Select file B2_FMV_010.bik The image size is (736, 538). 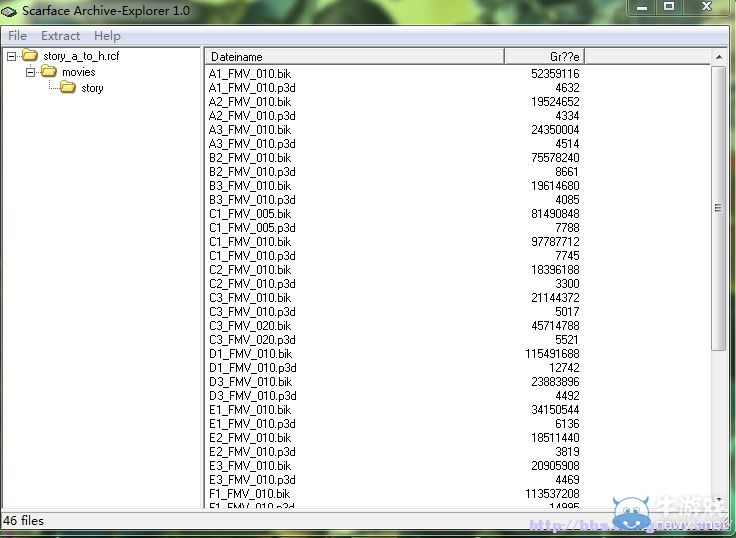coord(250,158)
